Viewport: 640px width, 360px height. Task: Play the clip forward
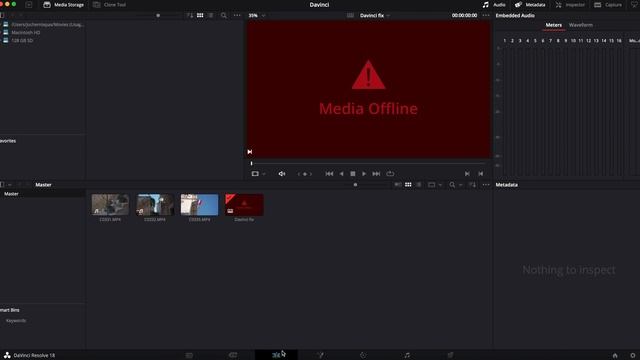tap(364, 174)
